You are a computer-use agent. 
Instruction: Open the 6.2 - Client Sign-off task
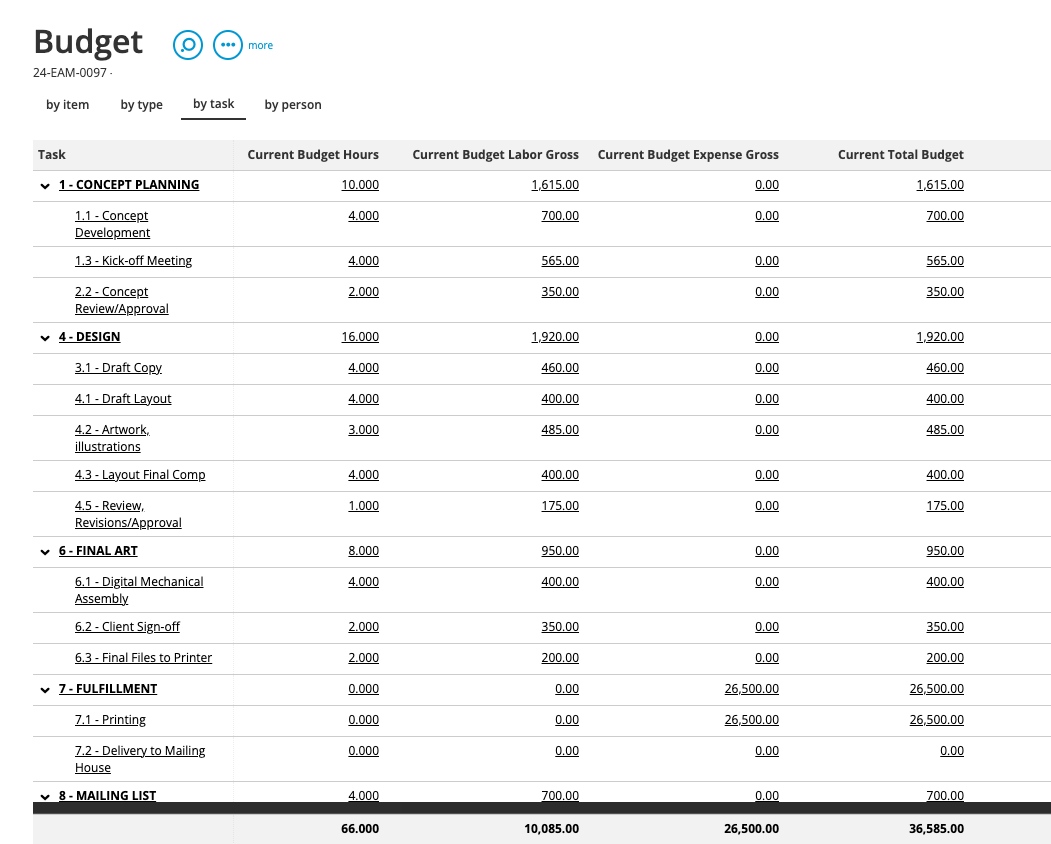click(x=127, y=627)
